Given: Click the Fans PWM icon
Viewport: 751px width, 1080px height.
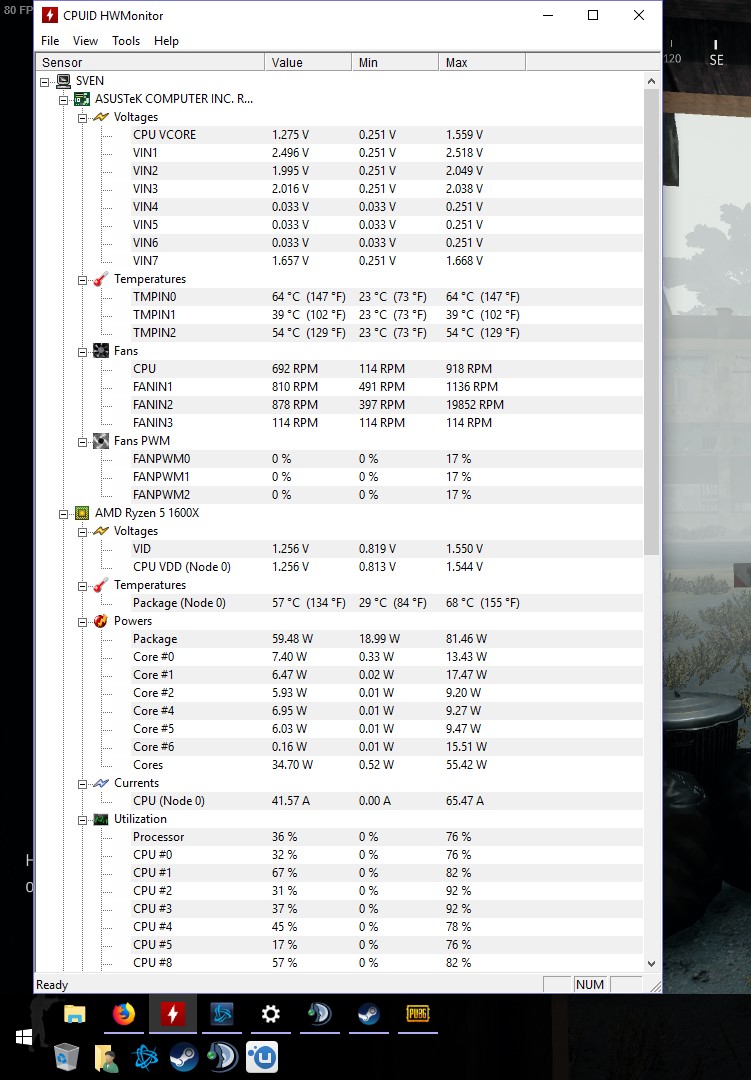Looking at the screenshot, I should 101,441.
